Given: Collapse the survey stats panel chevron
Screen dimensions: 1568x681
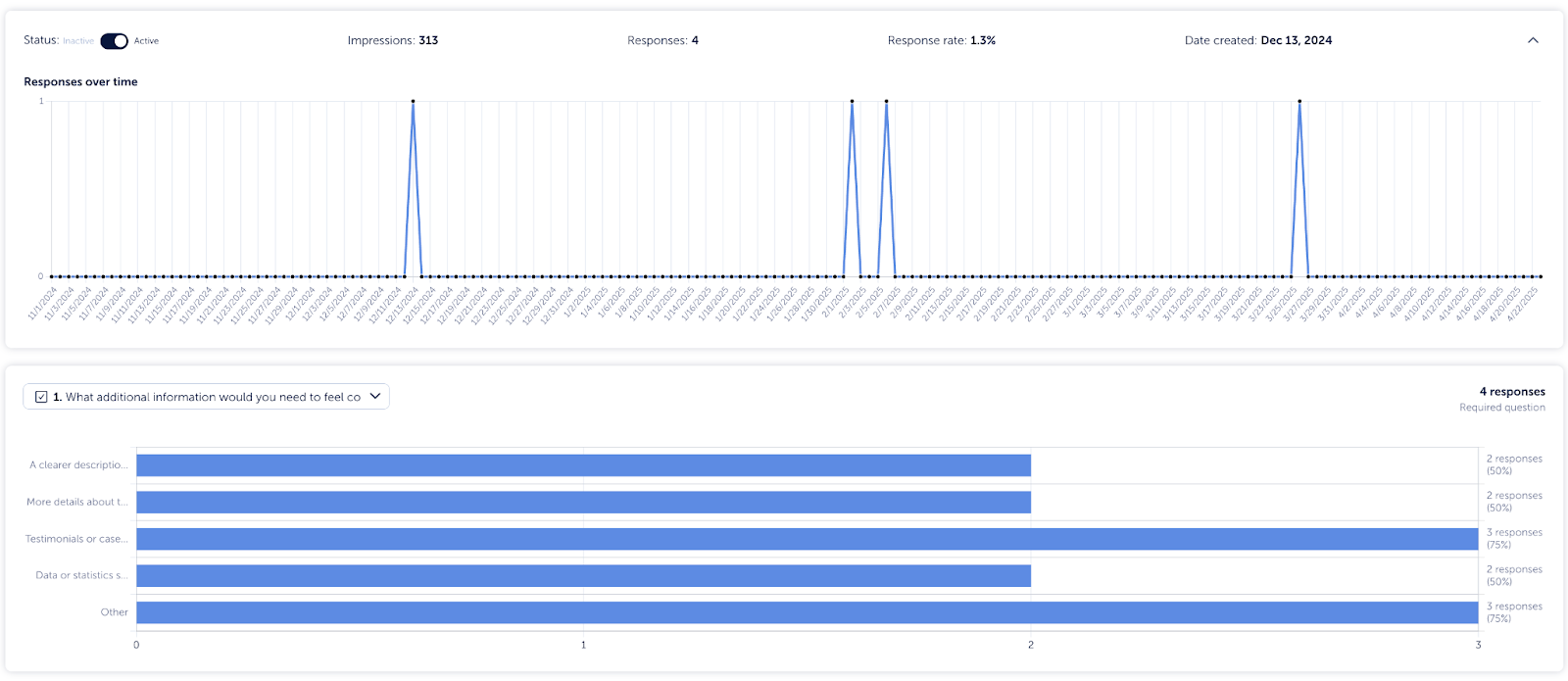Looking at the screenshot, I should click(x=1533, y=41).
